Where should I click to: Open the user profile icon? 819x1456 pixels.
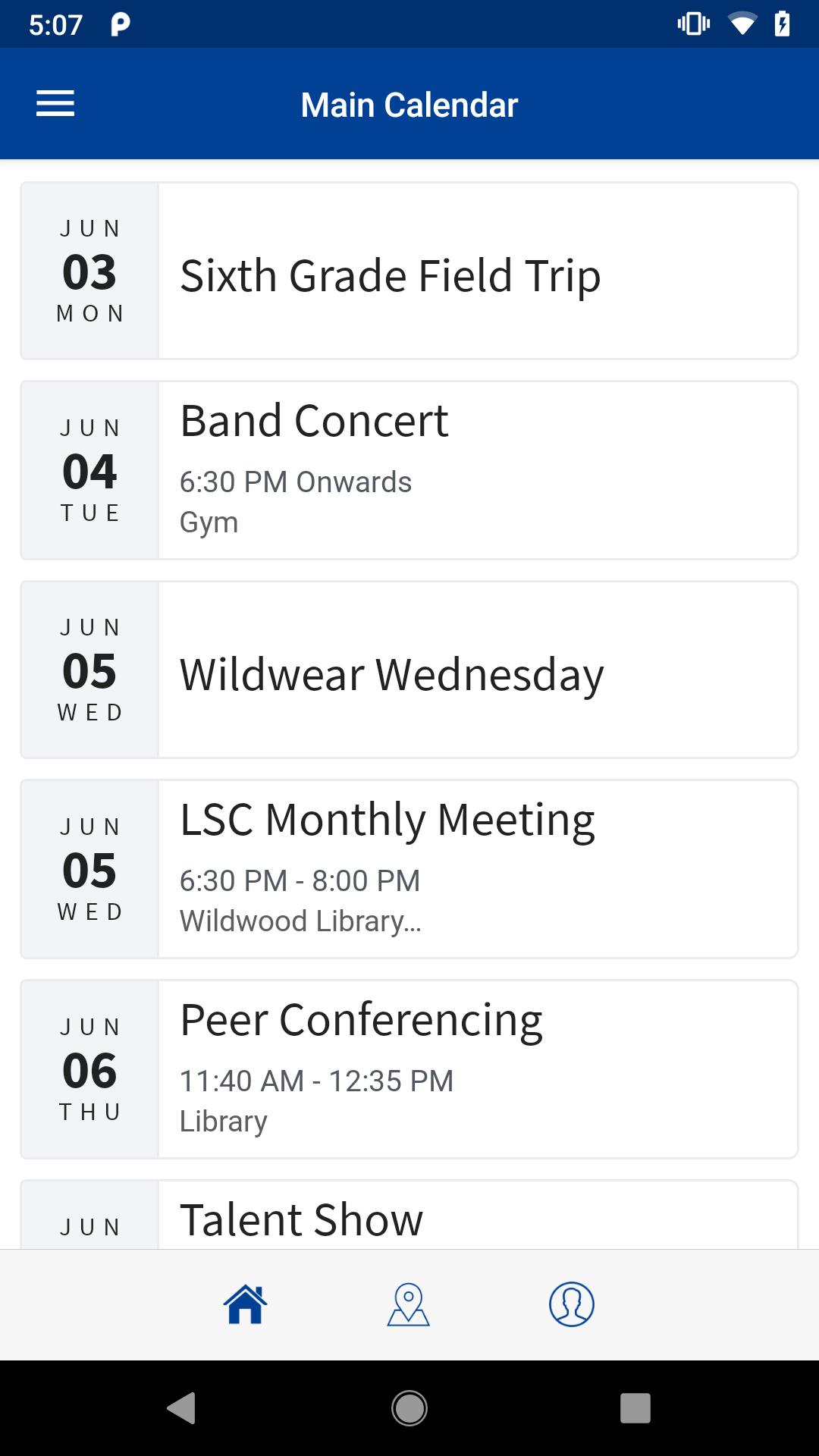pyautogui.click(x=572, y=1304)
